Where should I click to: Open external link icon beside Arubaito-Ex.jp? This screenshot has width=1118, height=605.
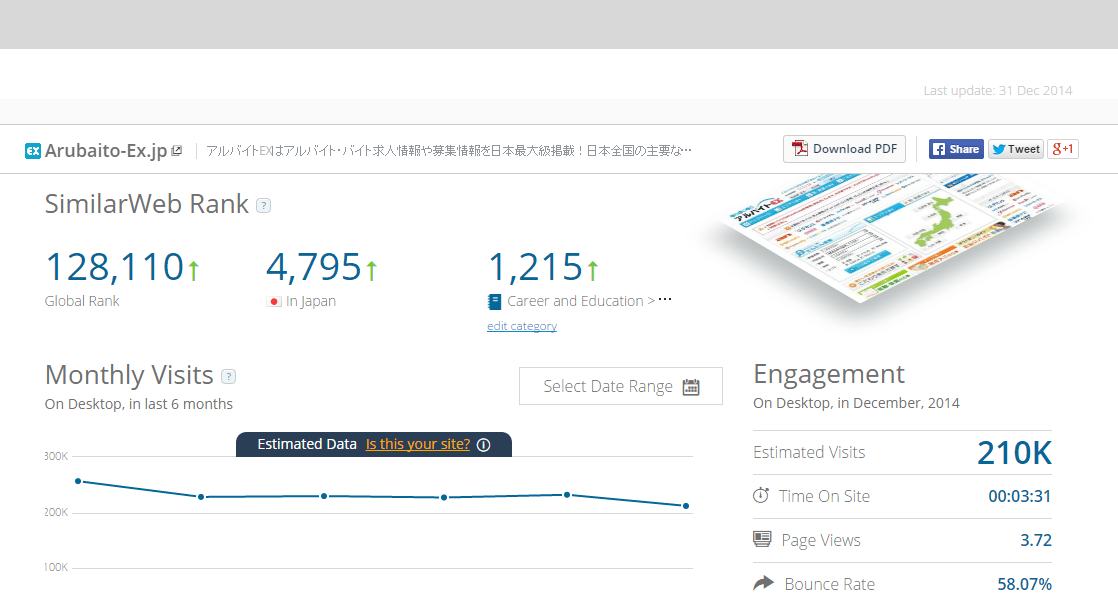coord(177,150)
